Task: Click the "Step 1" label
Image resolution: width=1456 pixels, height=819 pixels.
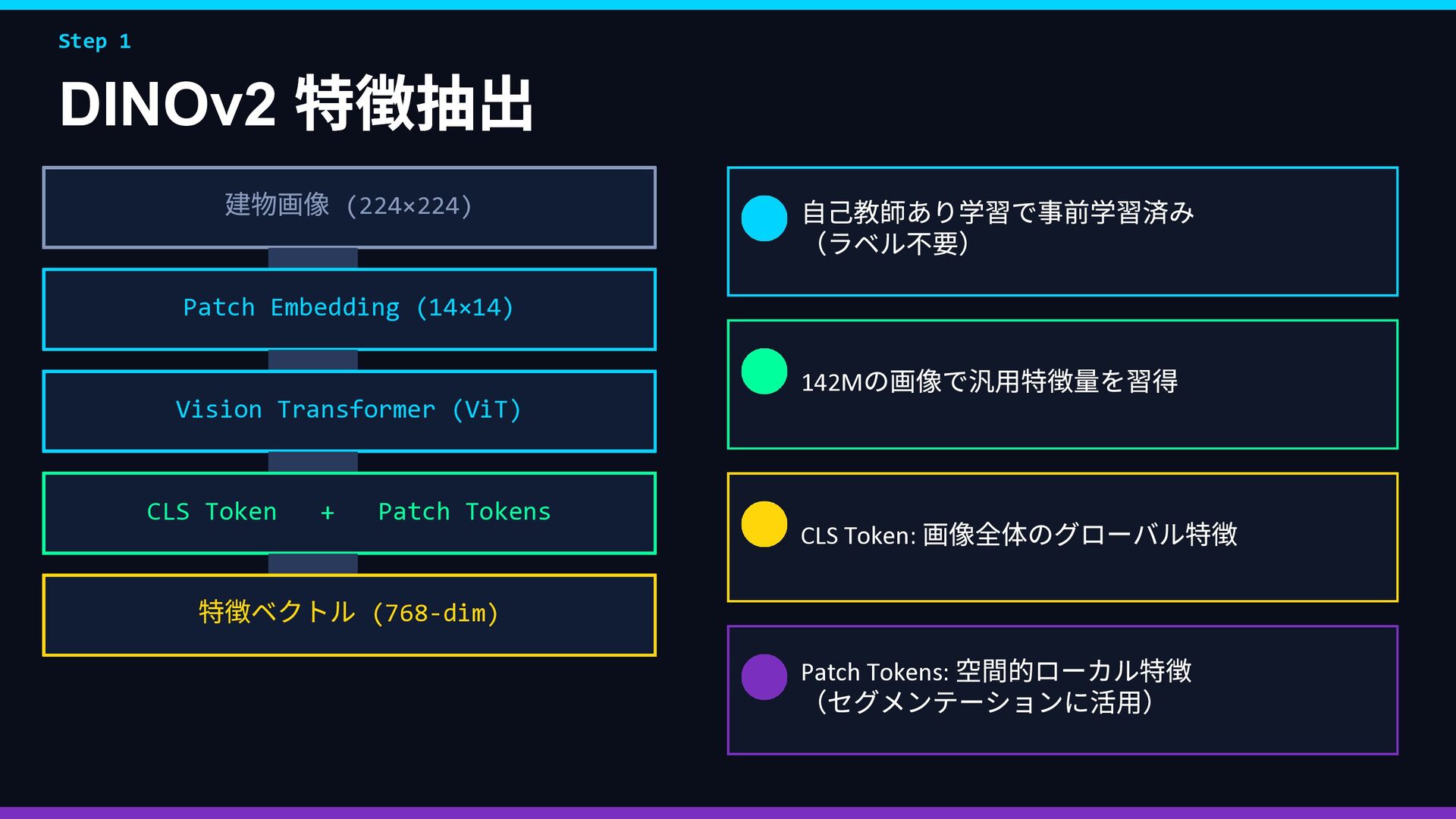Action: [95, 42]
